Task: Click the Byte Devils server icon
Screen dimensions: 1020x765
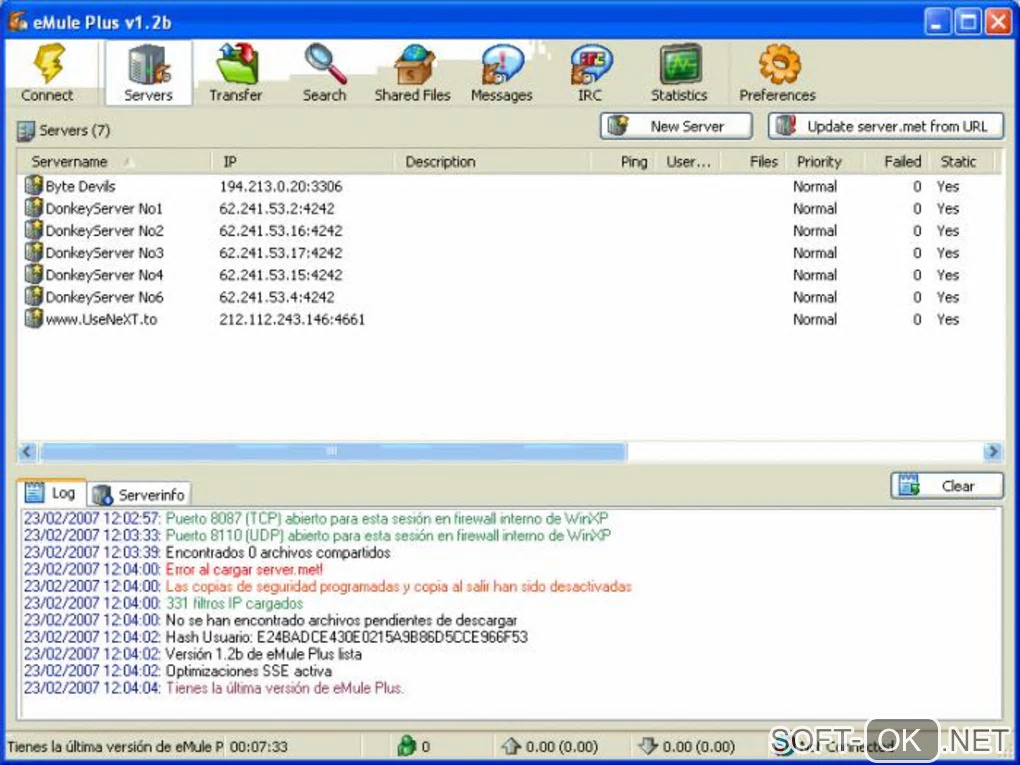Action: (33, 185)
